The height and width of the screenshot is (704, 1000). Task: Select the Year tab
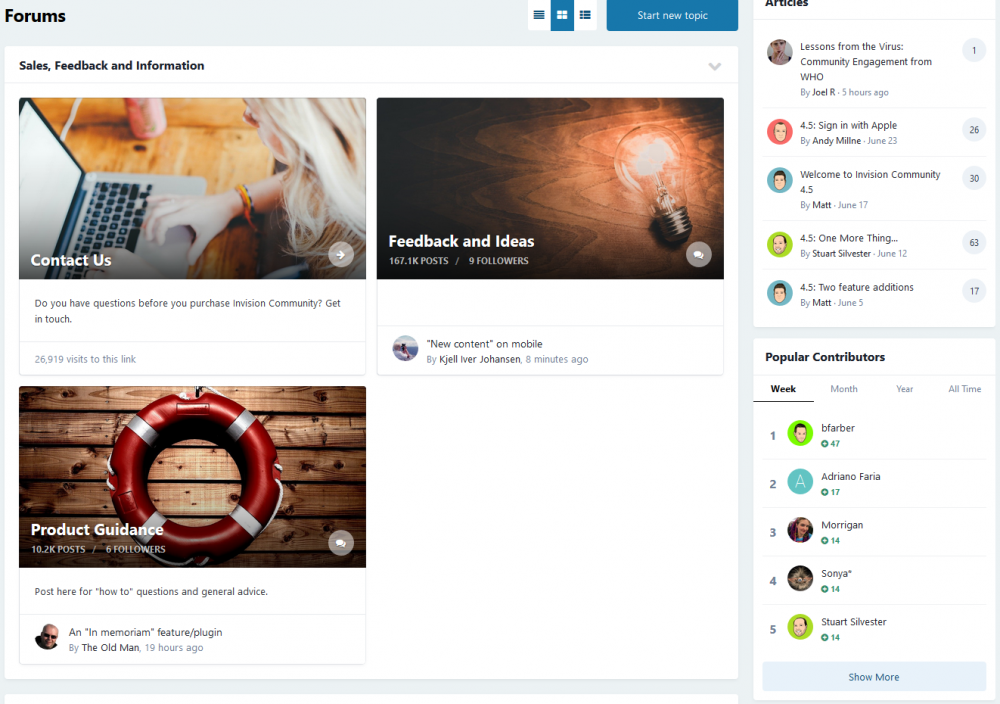pyautogui.click(x=904, y=388)
